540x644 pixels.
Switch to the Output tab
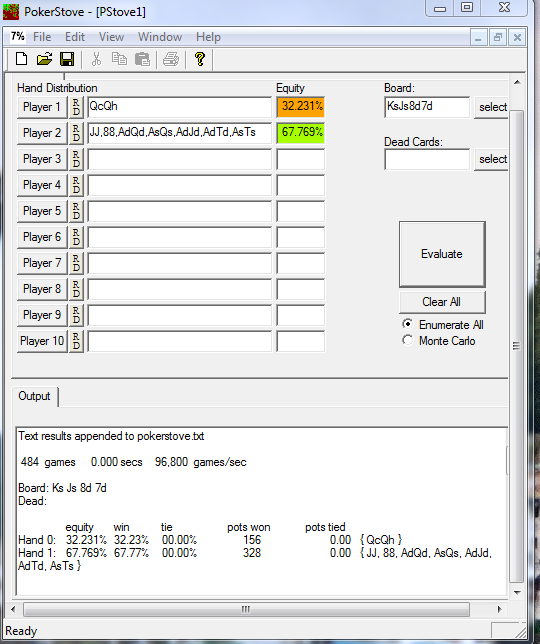pyautogui.click(x=34, y=396)
